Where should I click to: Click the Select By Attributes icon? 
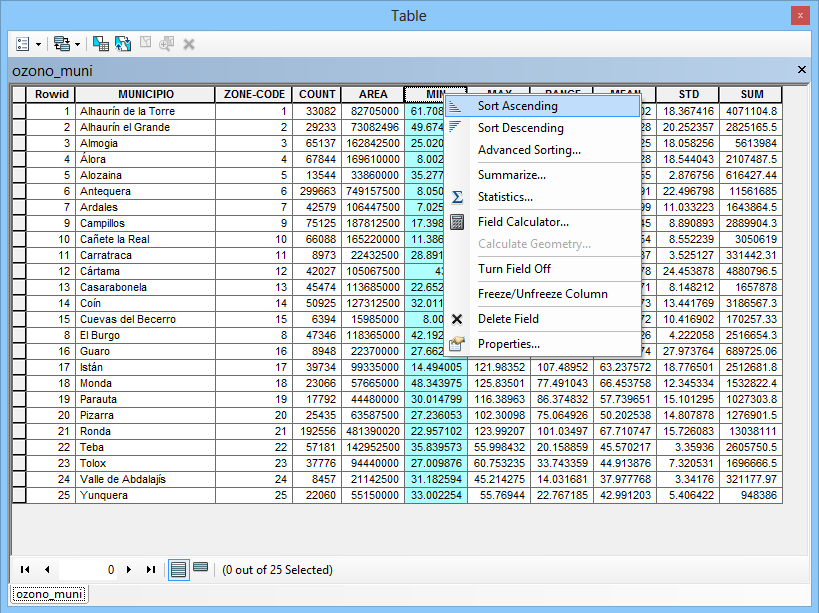100,44
